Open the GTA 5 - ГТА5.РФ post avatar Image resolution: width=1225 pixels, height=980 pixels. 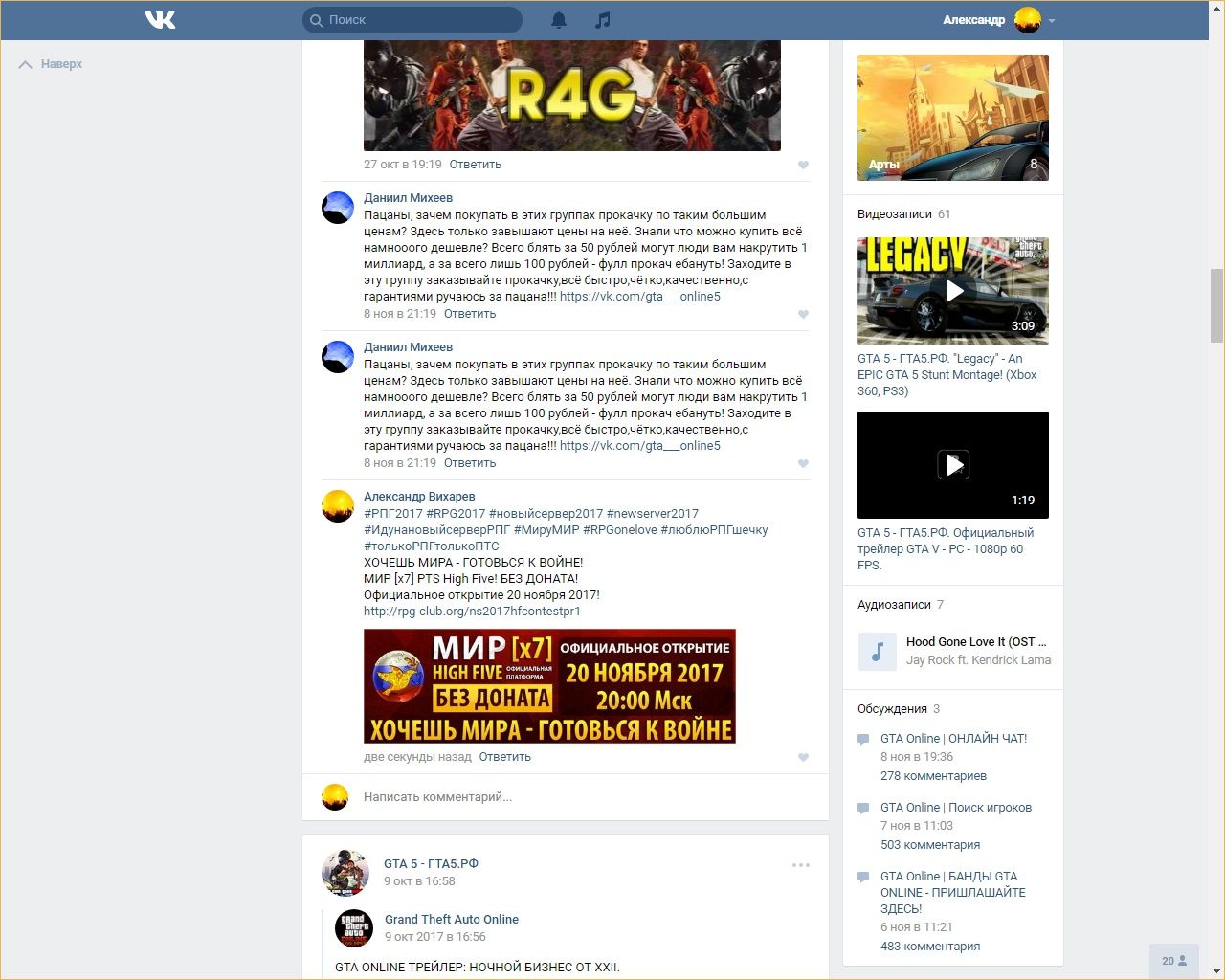pyautogui.click(x=345, y=872)
